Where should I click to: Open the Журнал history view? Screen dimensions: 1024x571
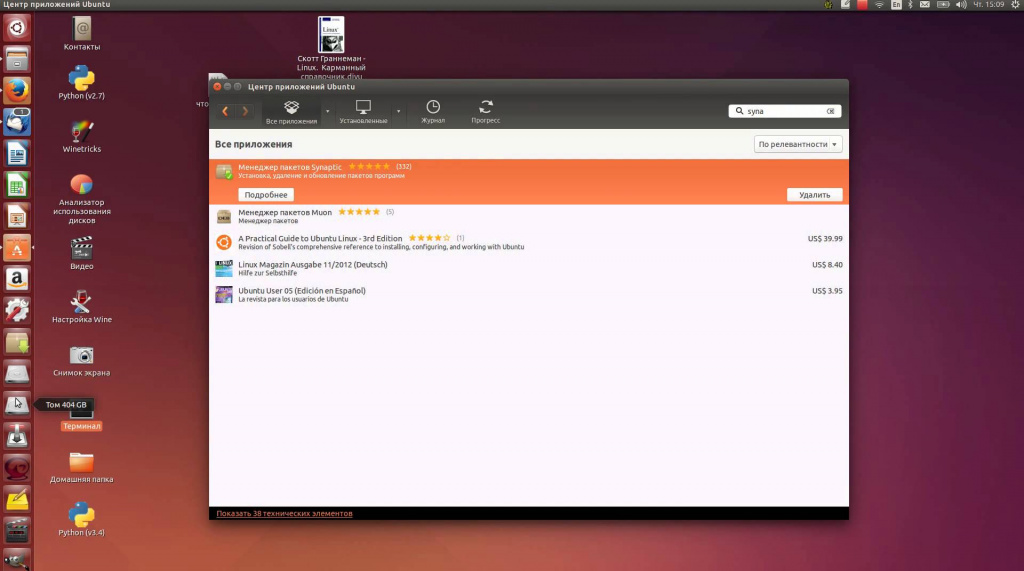point(433,112)
